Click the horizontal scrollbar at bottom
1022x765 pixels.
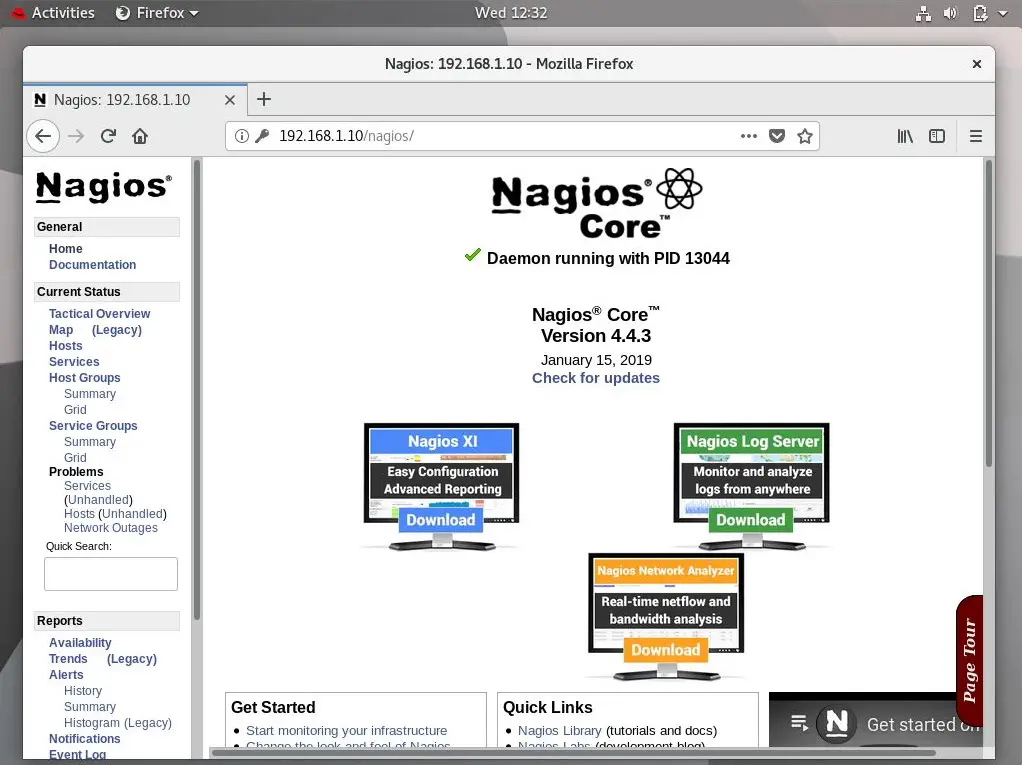pyautogui.click(x=574, y=753)
